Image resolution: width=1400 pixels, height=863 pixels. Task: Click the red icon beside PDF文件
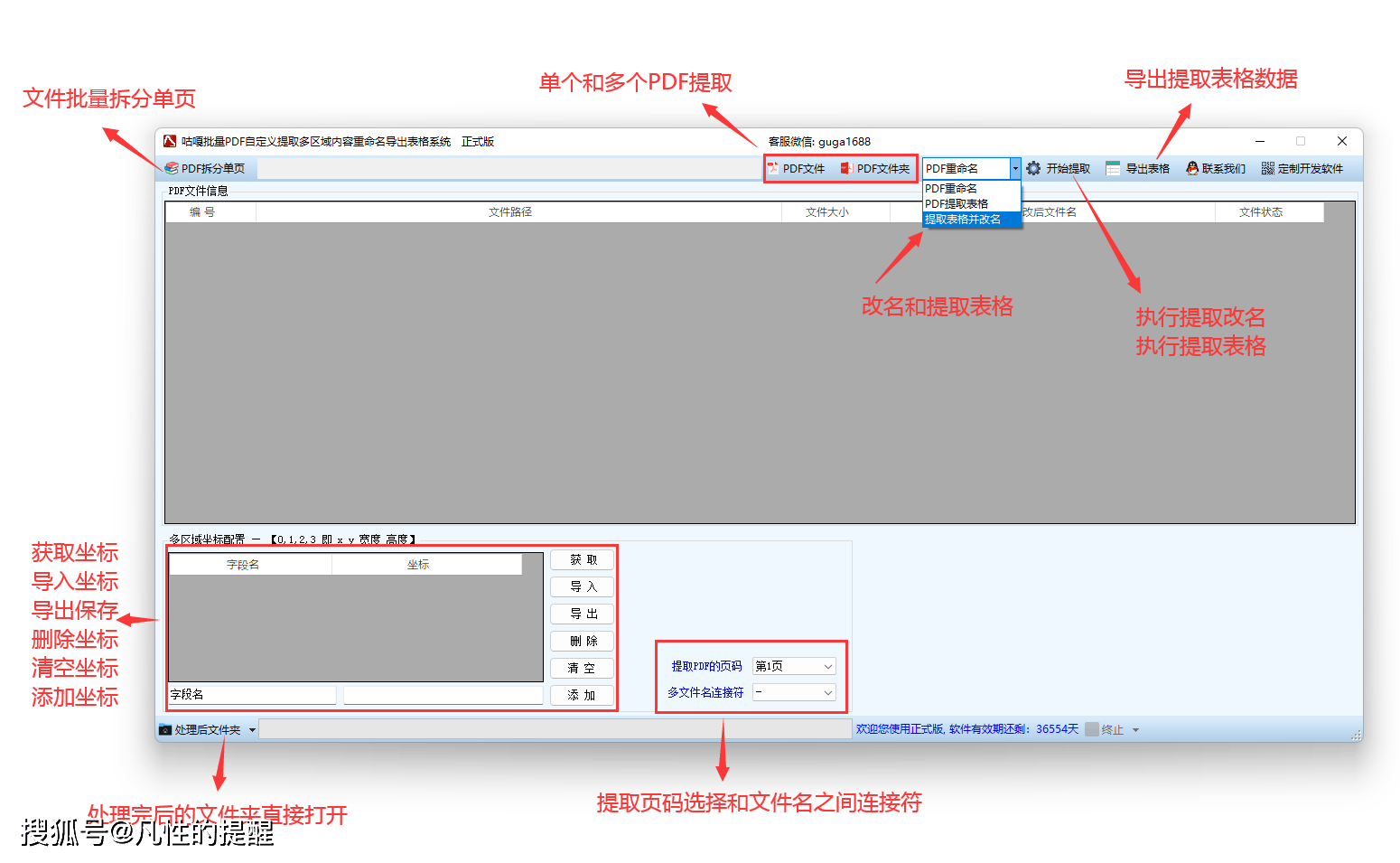tap(773, 168)
